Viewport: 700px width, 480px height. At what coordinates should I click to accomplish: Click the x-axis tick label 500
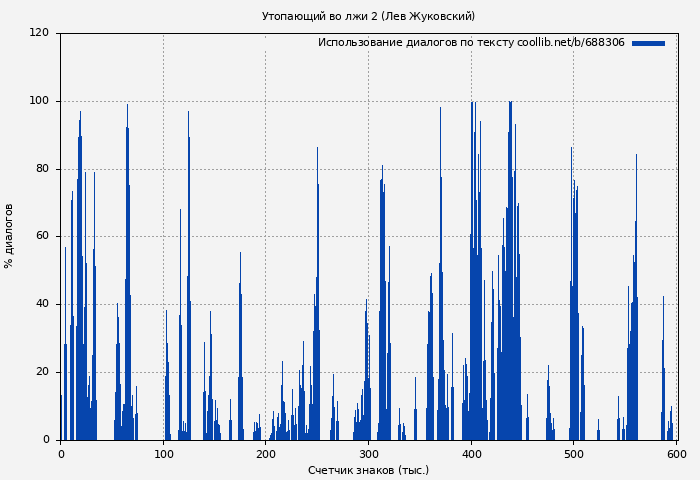pyautogui.click(x=574, y=454)
